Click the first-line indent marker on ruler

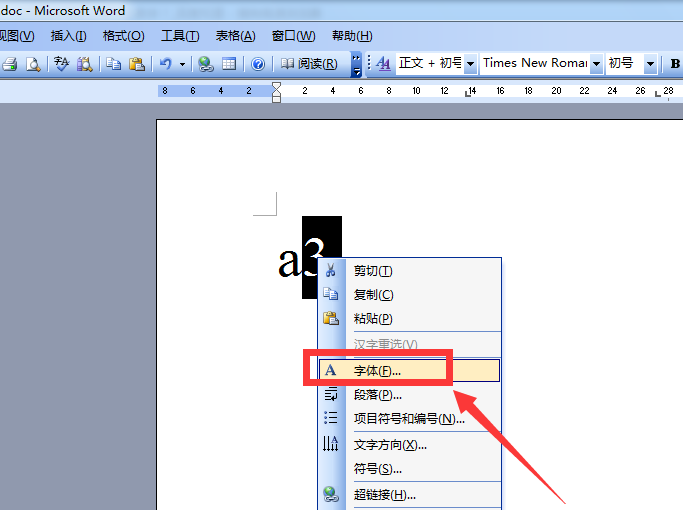tap(277, 86)
